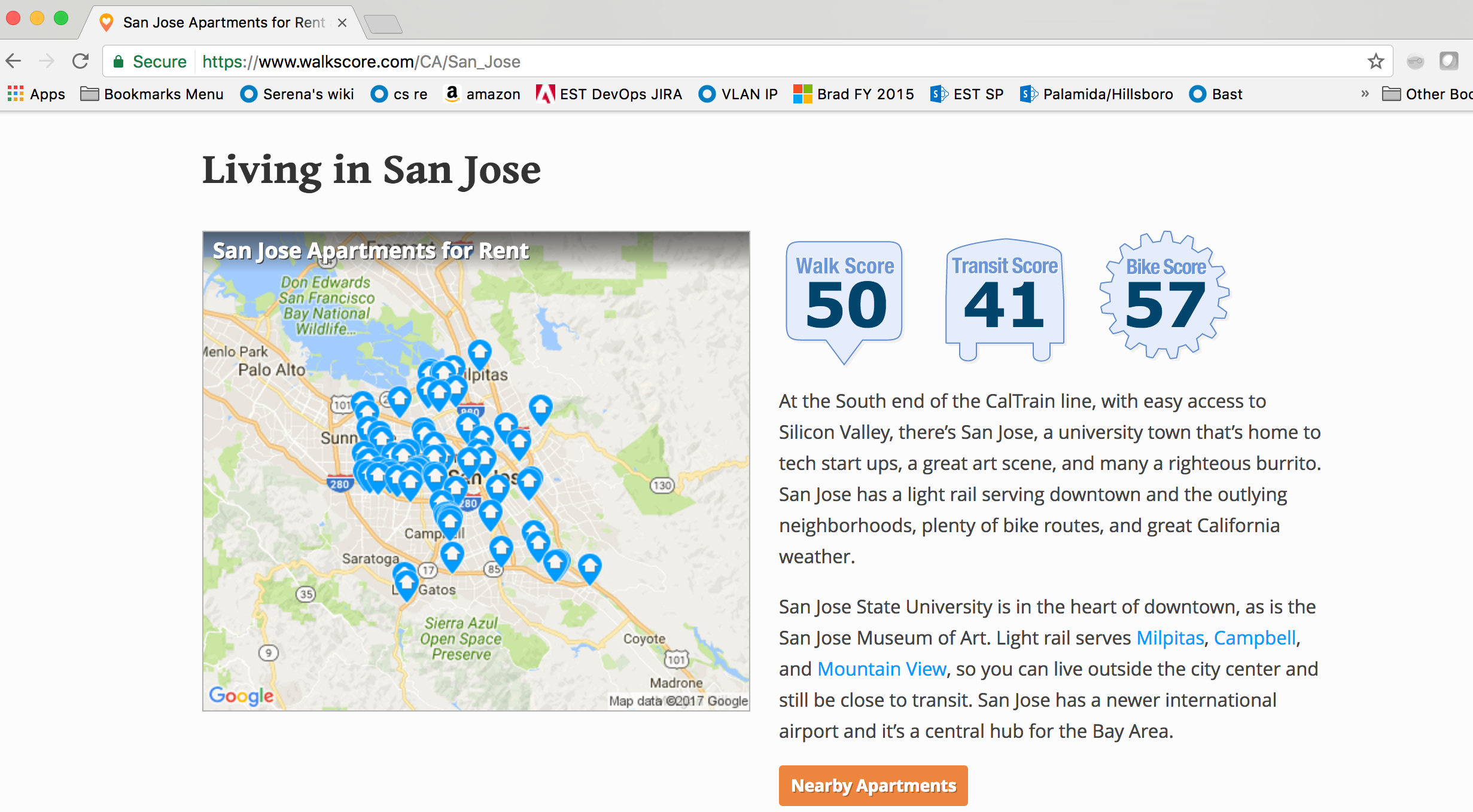The width and height of the screenshot is (1473, 812).
Task: Open the Other Bookmarks folder
Action: click(x=1427, y=94)
